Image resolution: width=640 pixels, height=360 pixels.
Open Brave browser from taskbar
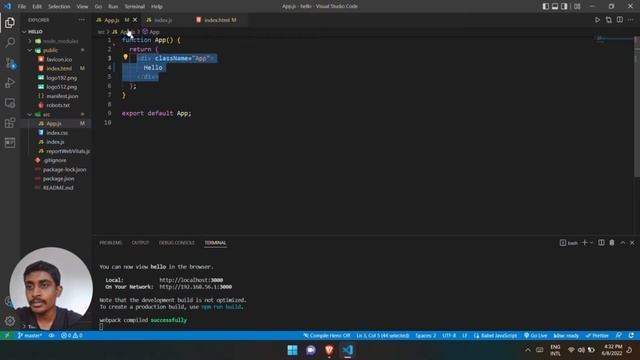[x=329, y=350]
